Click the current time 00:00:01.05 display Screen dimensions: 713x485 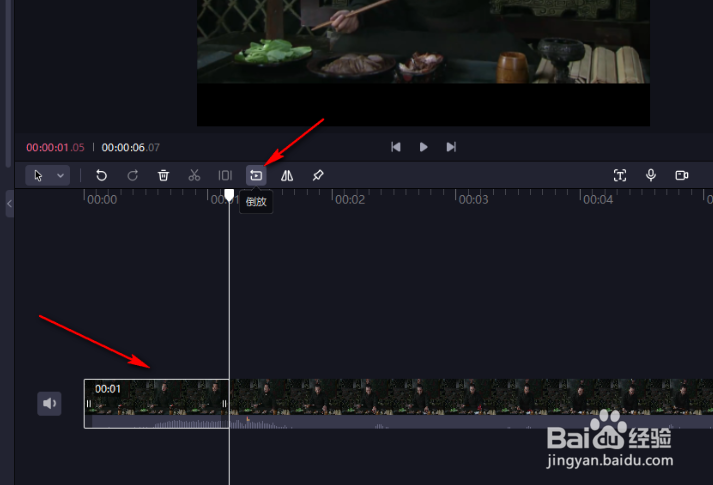click(x=55, y=147)
